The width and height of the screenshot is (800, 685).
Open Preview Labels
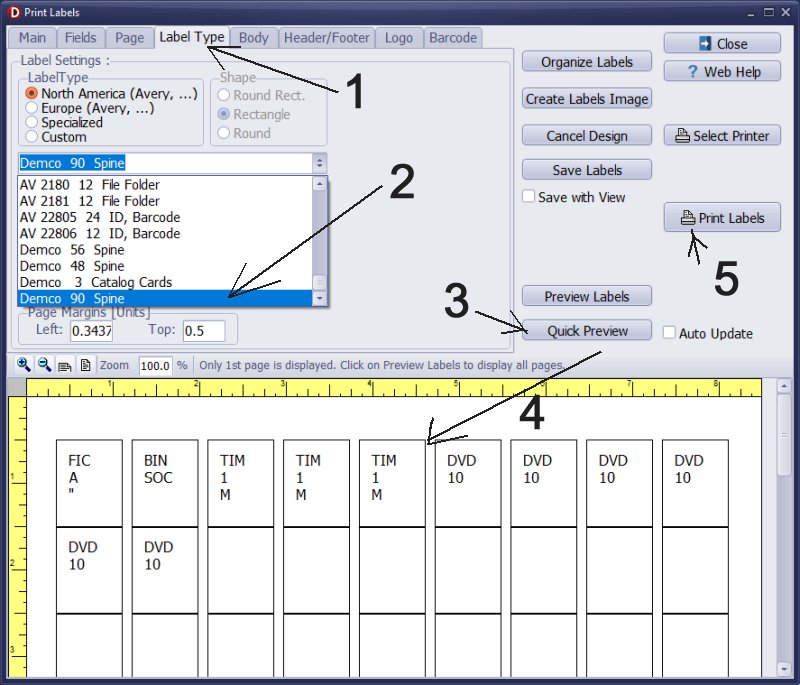coord(587,296)
